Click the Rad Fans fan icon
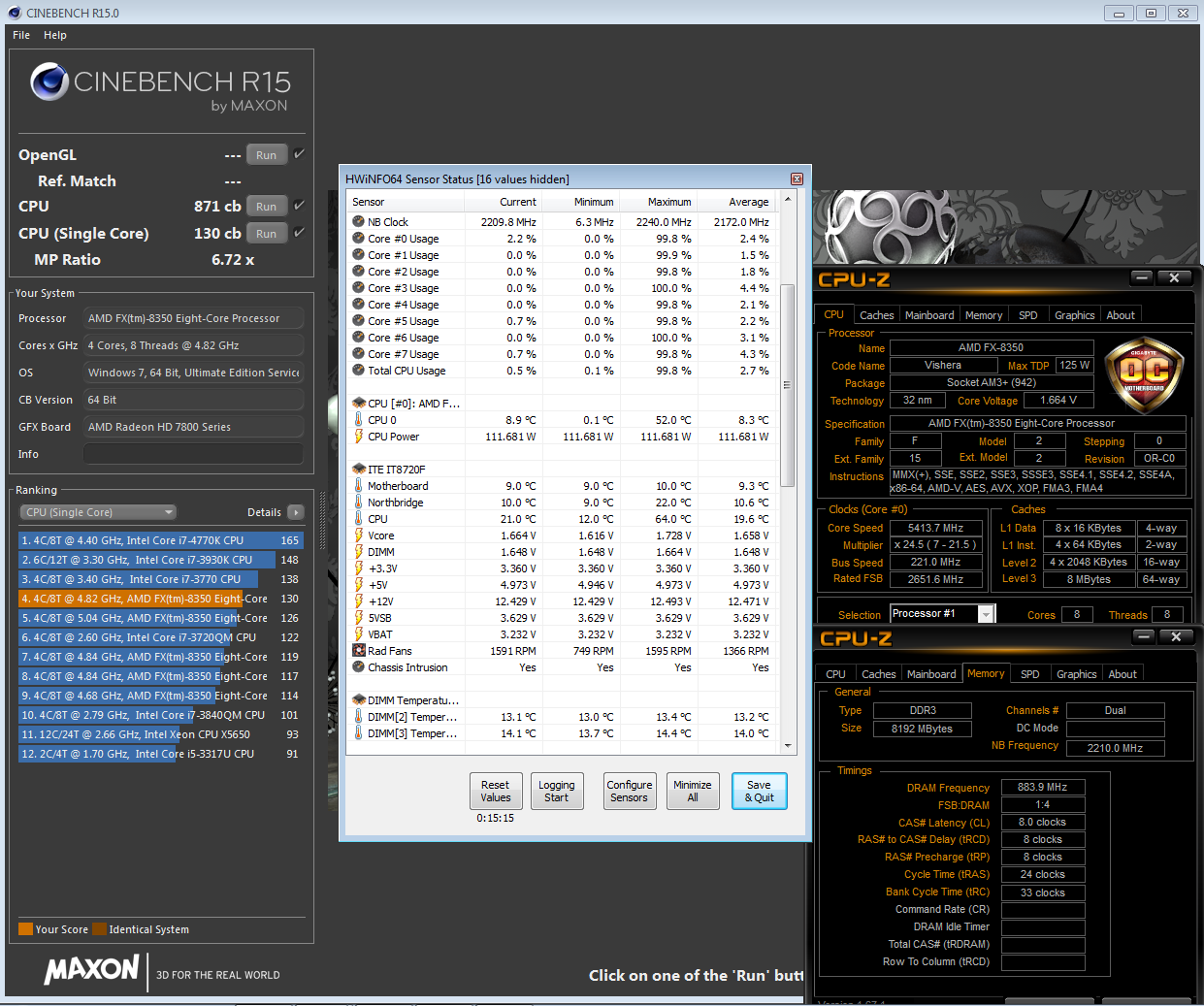This screenshot has width=1204, height=1006. (x=358, y=651)
